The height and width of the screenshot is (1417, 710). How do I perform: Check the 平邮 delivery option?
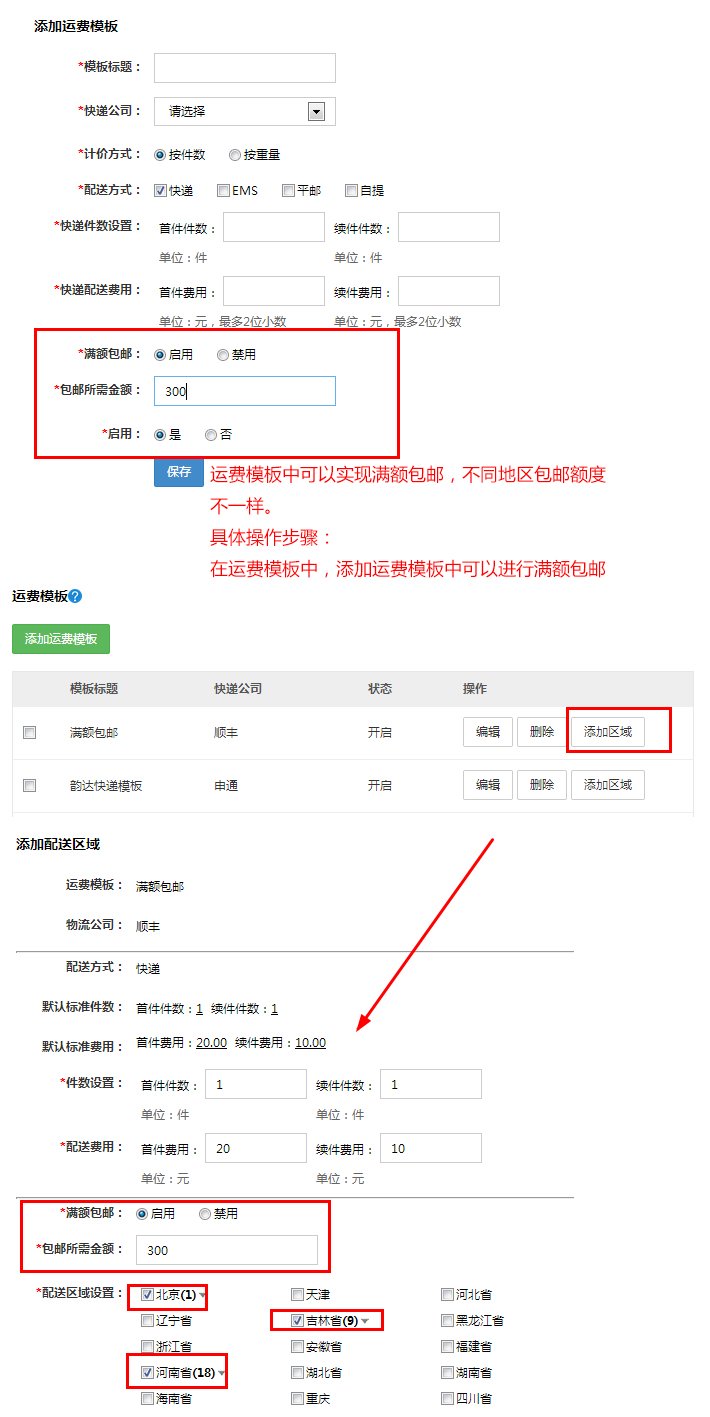pyautogui.click(x=288, y=190)
